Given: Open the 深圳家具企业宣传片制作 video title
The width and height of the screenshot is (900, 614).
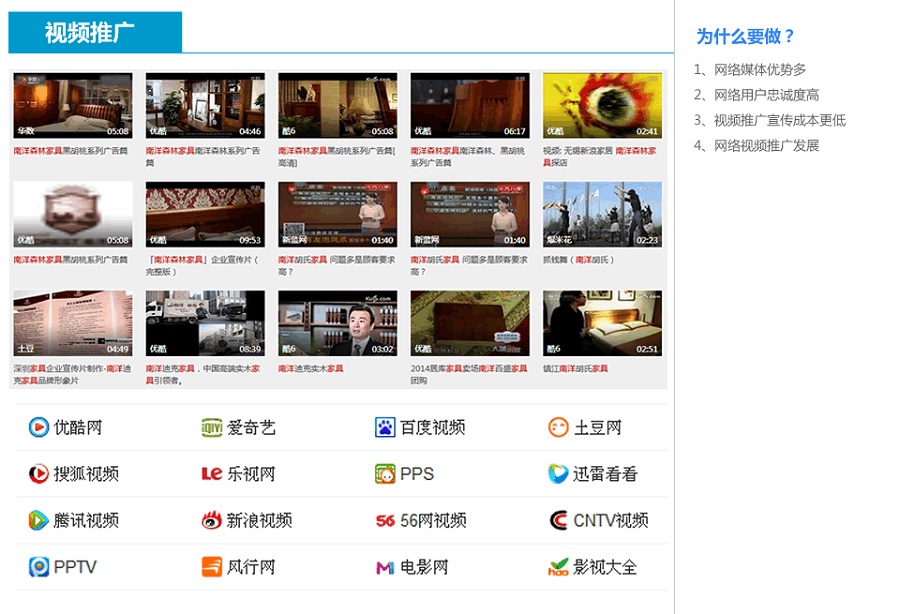Looking at the screenshot, I should 72,374.
